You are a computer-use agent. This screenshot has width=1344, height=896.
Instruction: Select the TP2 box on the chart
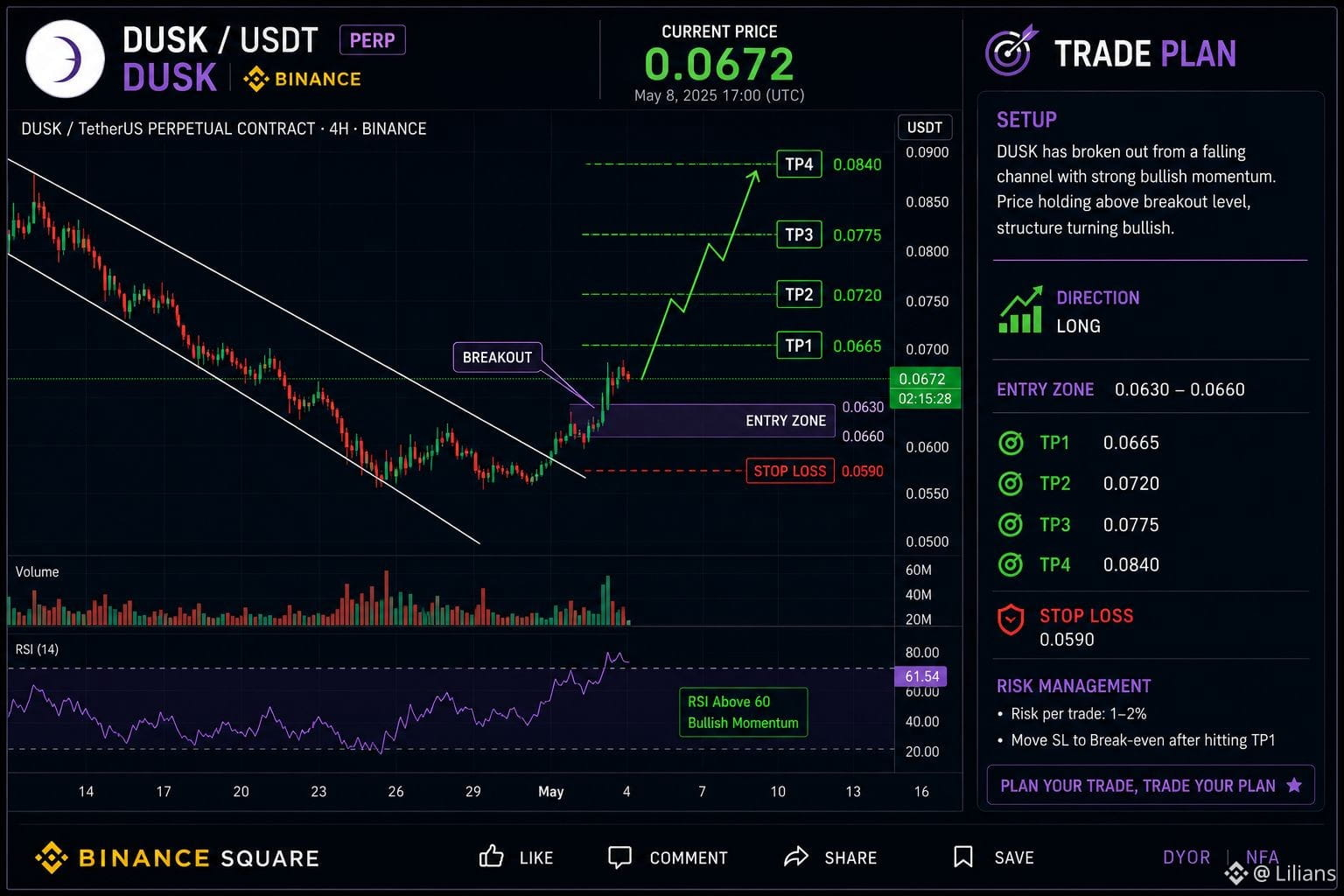(799, 295)
